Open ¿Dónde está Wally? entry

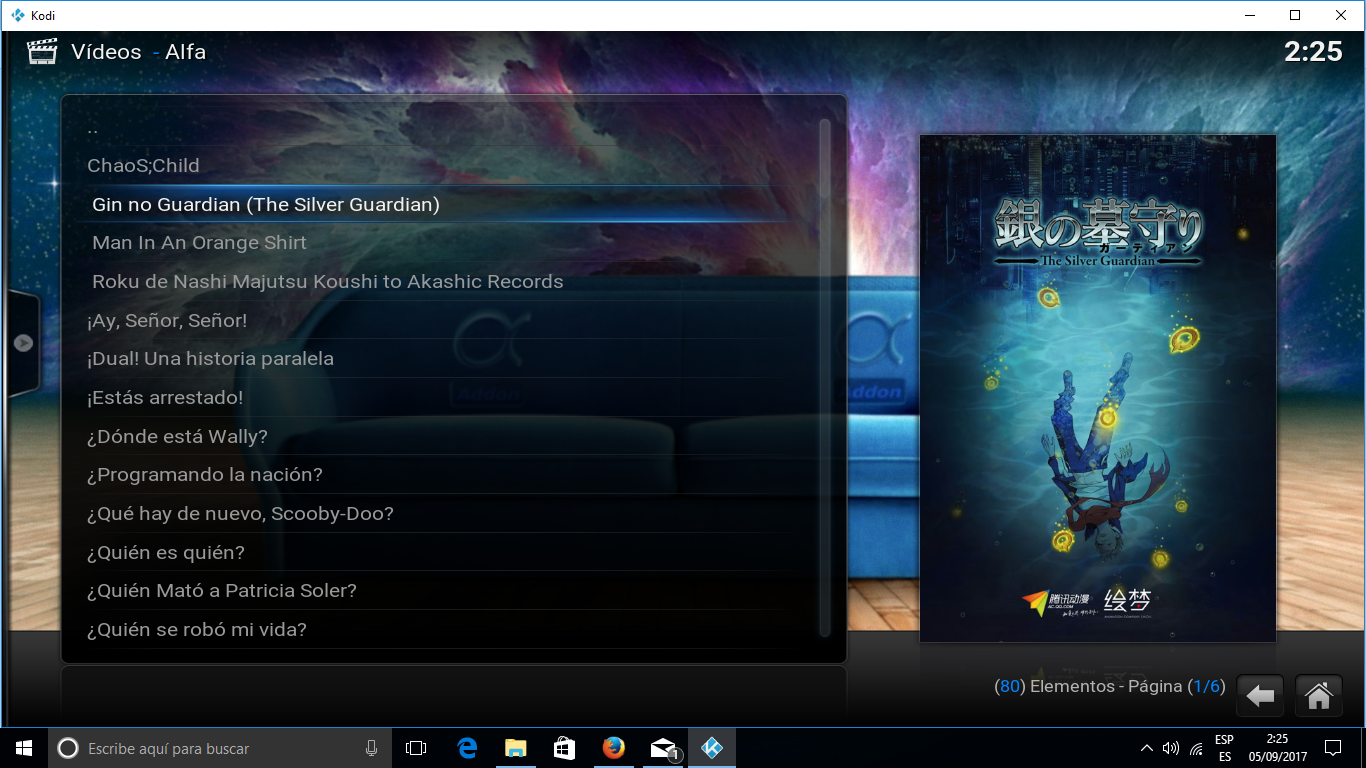coord(440,437)
